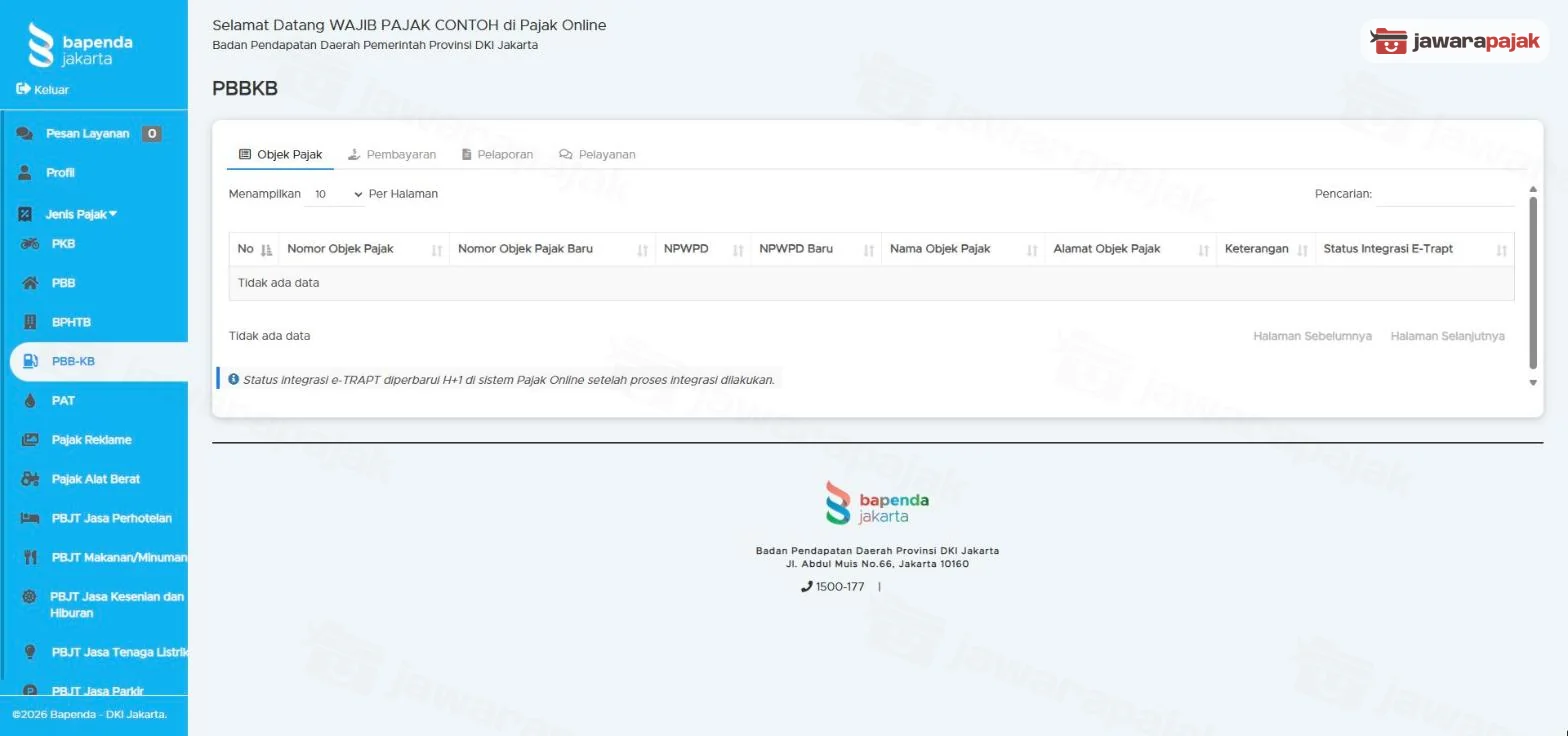Select the PAT water drop icon
Screen dimensions: 1568x736
click(30, 400)
